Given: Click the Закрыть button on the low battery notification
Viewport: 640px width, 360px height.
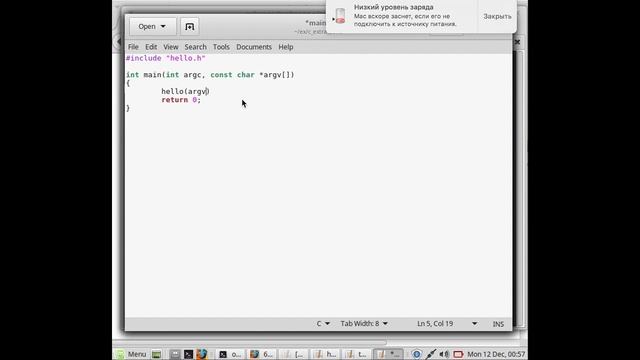Looking at the screenshot, I should click(497, 16).
